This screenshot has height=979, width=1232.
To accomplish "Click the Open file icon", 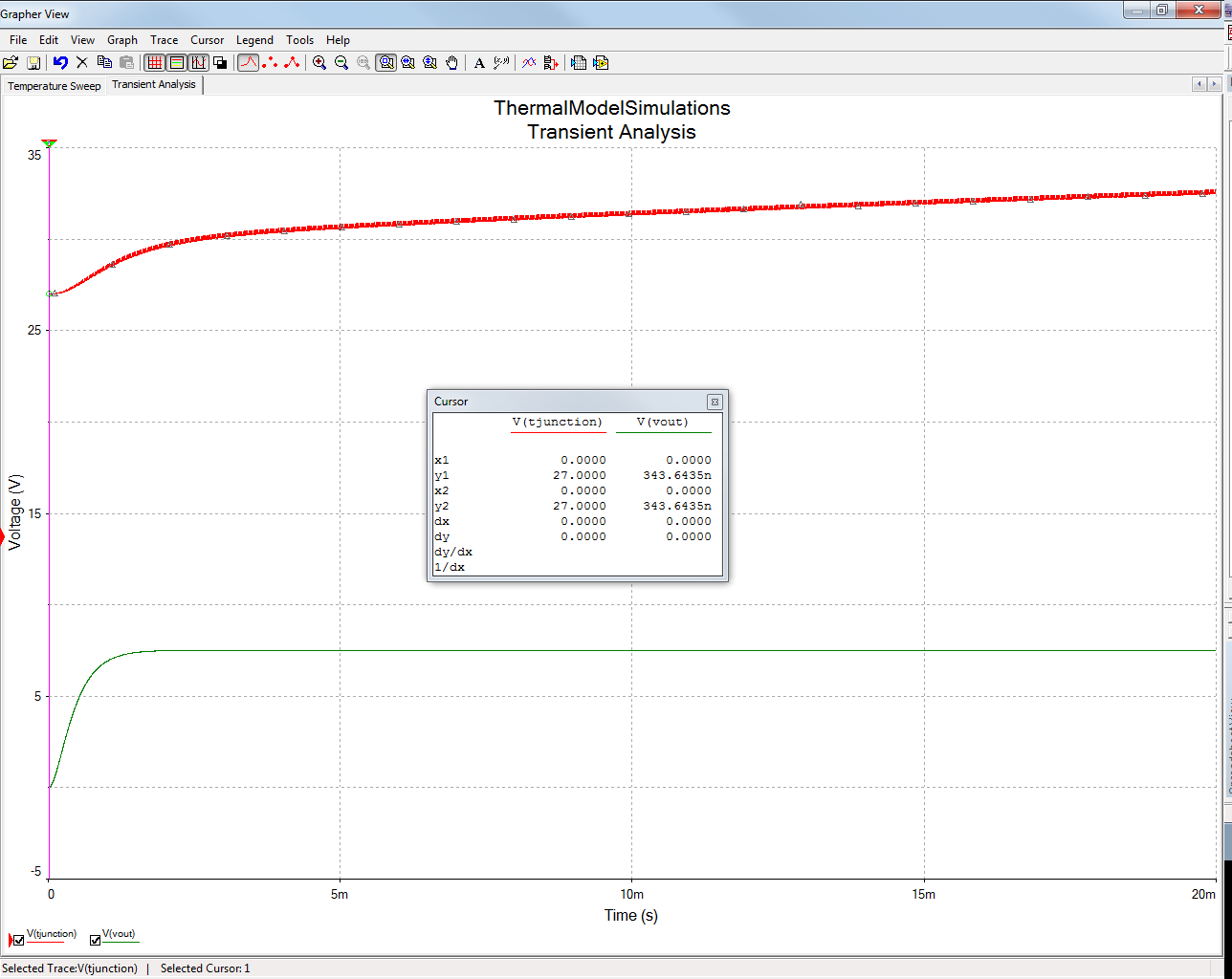I will coord(11,63).
